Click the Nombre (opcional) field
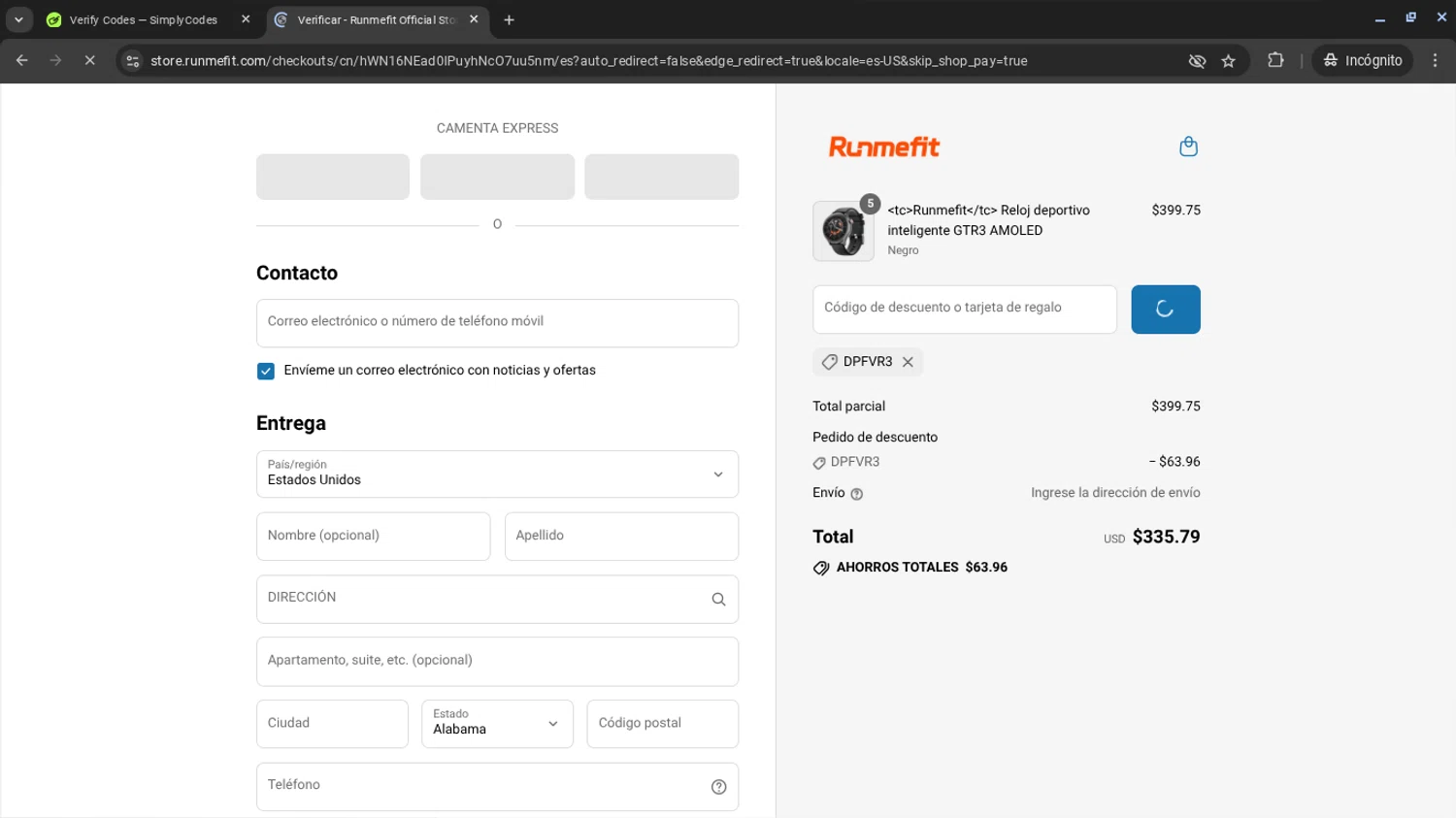The height and width of the screenshot is (818, 1456). pyautogui.click(x=373, y=537)
